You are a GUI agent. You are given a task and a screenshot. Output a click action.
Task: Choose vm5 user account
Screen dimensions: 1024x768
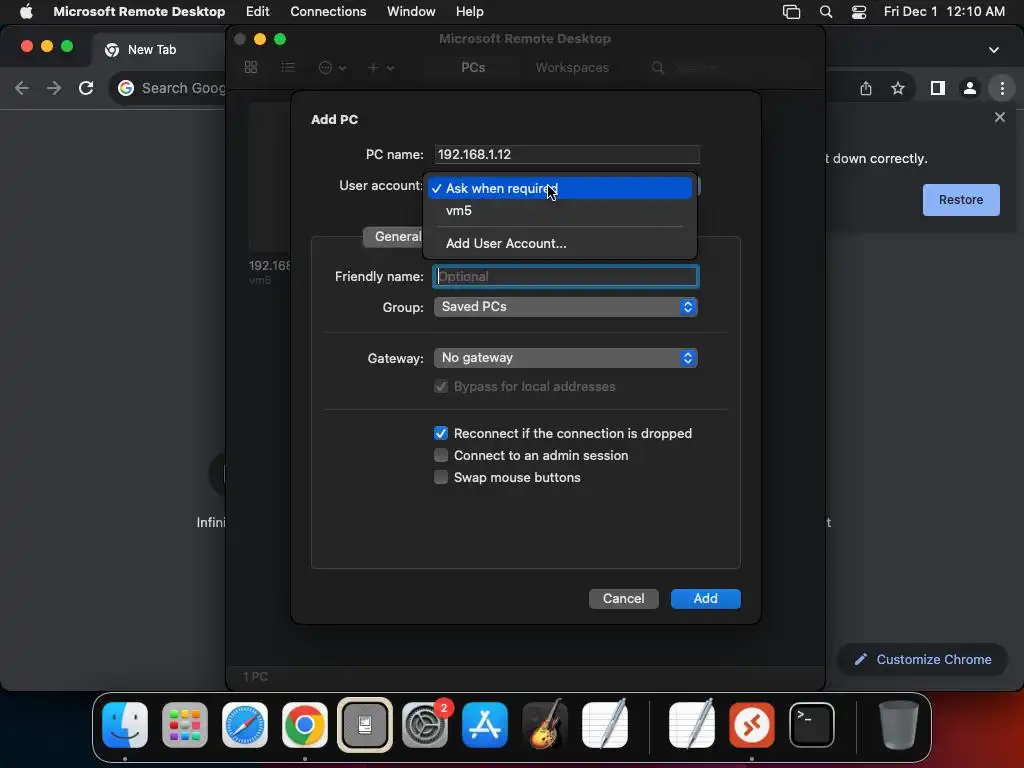(560, 210)
